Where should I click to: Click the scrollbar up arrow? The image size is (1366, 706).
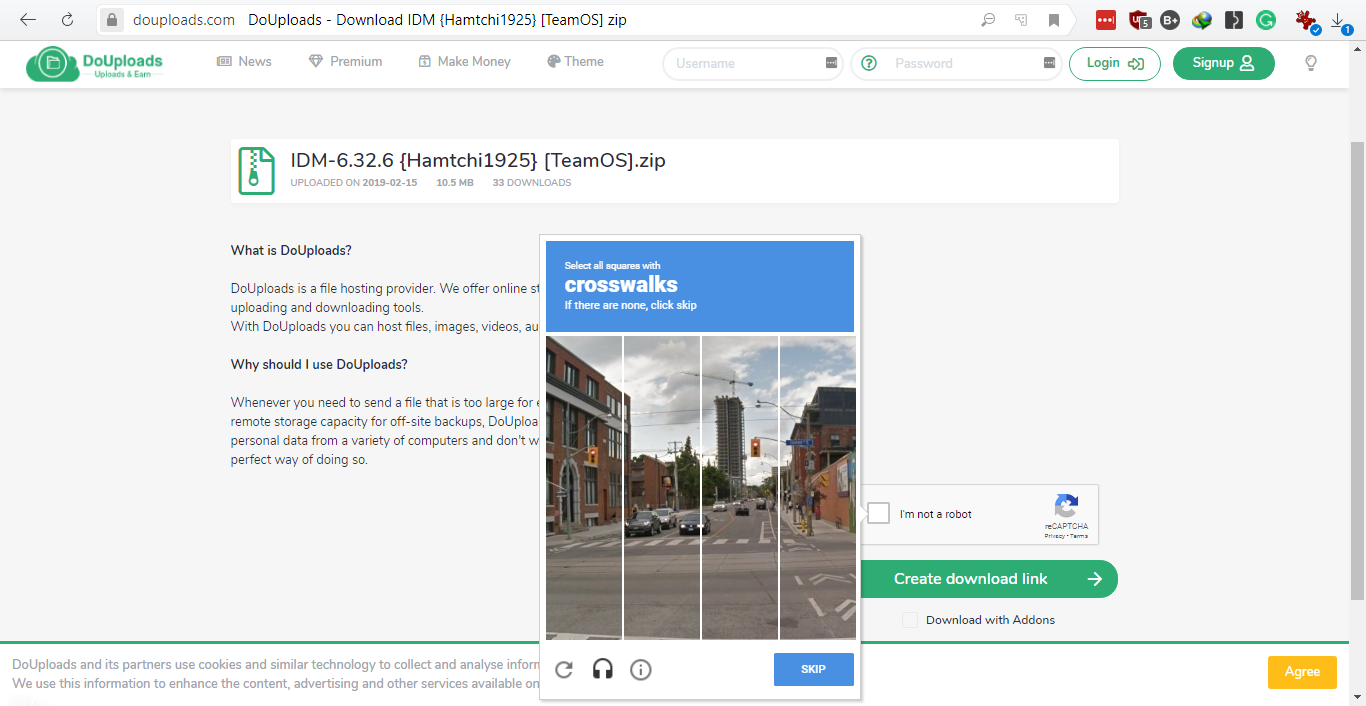pyautogui.click(x=1357, y=49)
